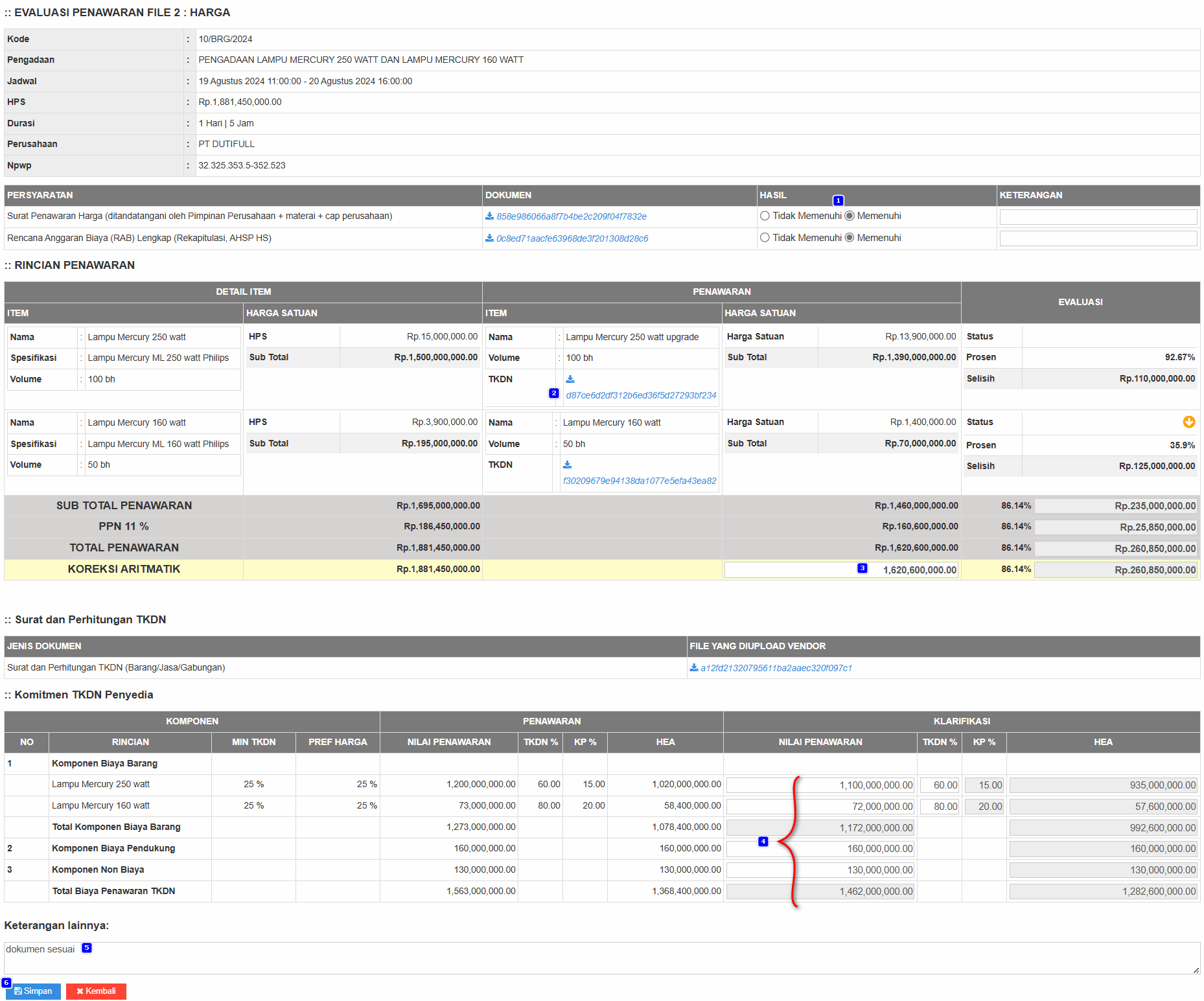Click TKDN download icon for Lampu Mercury 160 watt
1204x1001 pixels.
click(x=567, y=465)
